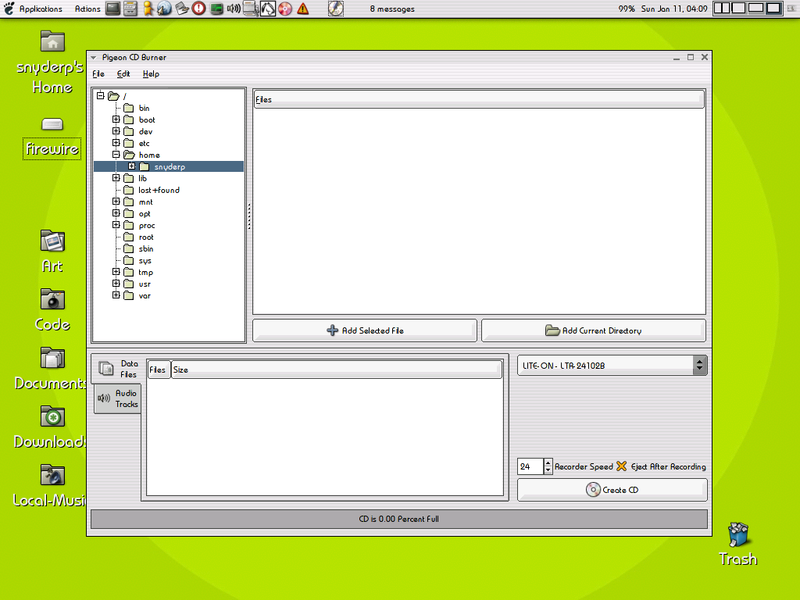Expand the var folder node
The height and width of the screenshot is (600, 800).
pos(116,295)
